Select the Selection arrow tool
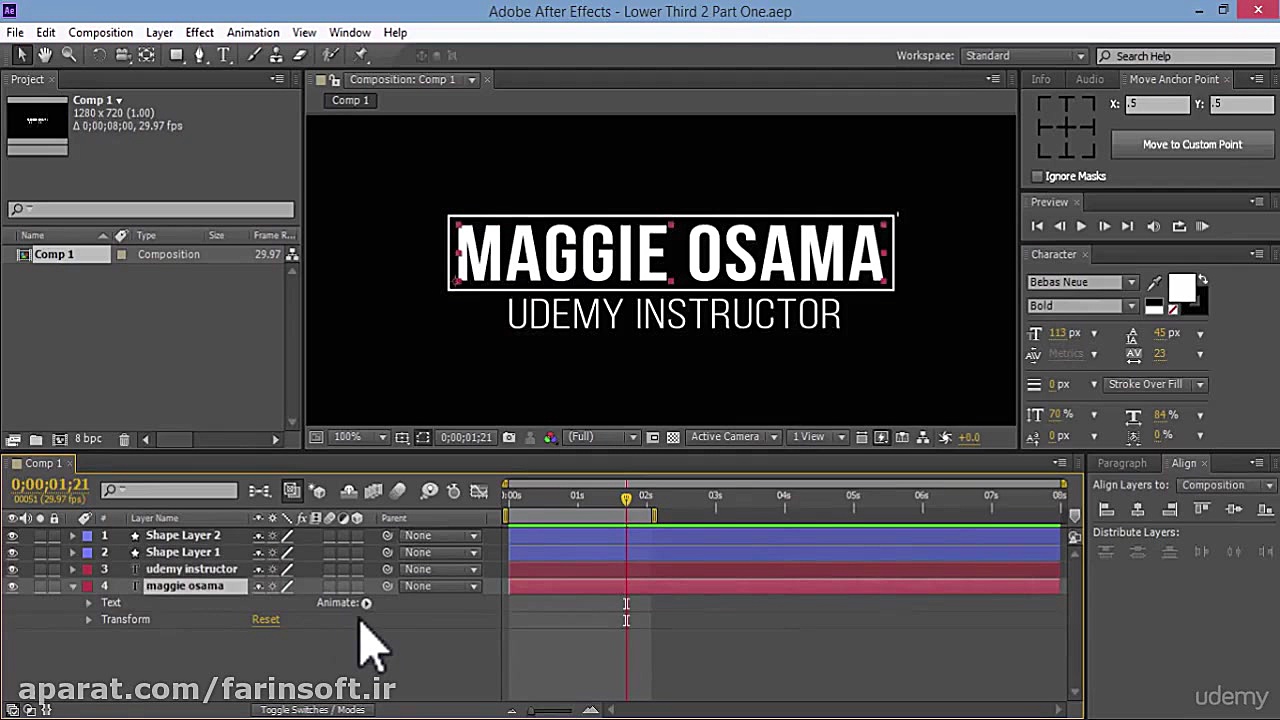Screen dimensions: 1280x720 coord(22,55)
